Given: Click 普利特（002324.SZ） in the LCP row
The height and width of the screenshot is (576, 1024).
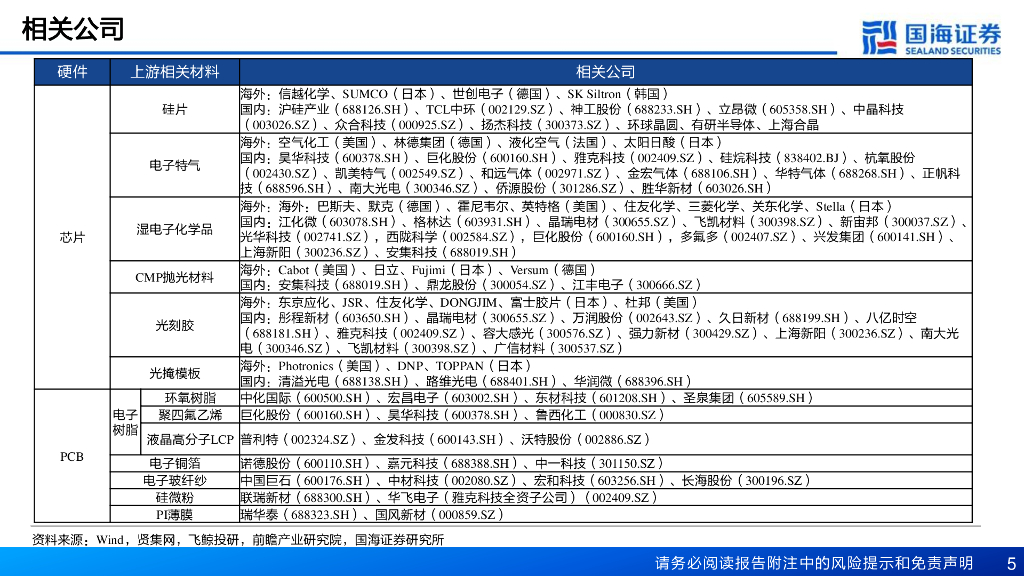Looking at the screenshot, I should point(298,440).
